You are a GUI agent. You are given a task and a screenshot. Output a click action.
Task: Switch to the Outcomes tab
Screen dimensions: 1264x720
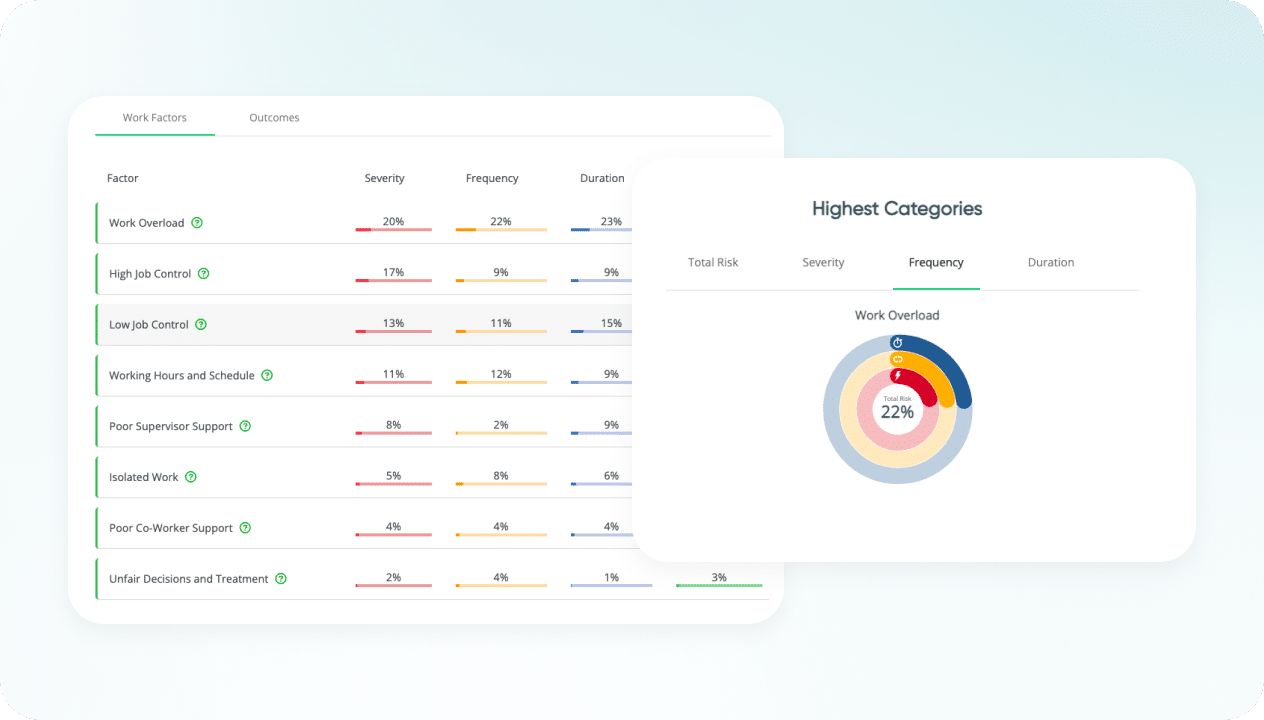click(x=274, y=118)
